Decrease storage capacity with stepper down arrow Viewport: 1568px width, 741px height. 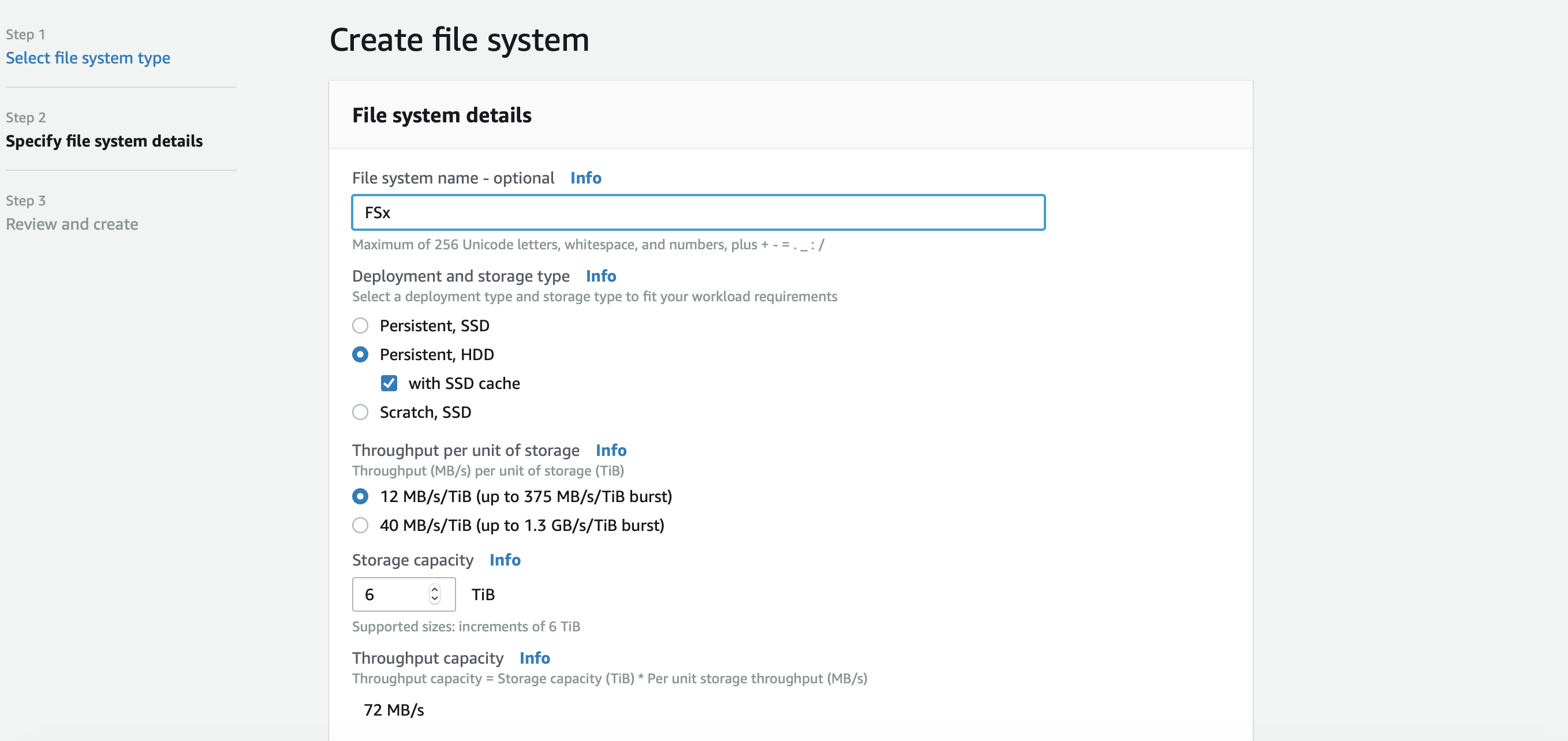(435, 599)
